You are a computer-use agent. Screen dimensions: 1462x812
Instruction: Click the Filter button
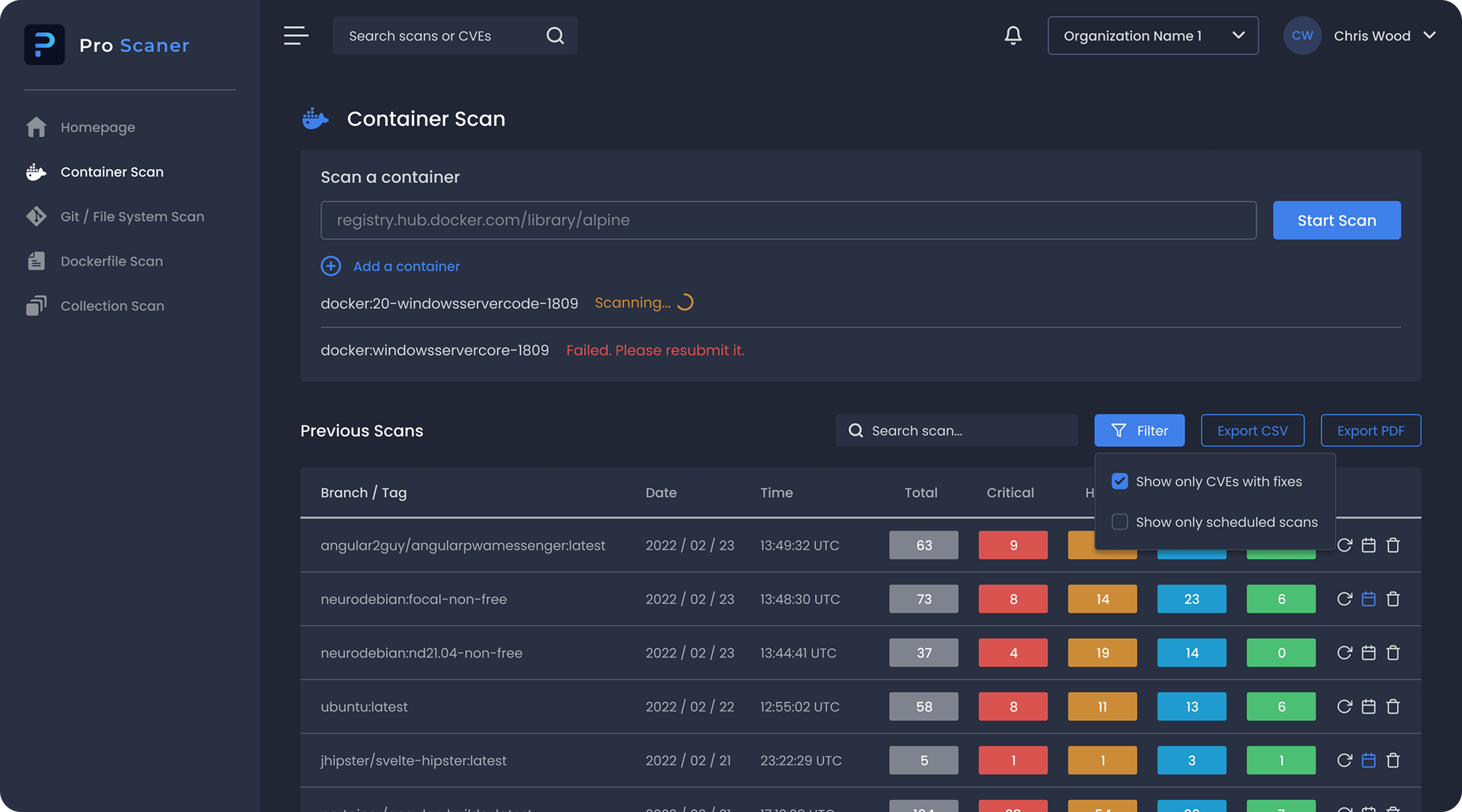(x=1139, y=430)
